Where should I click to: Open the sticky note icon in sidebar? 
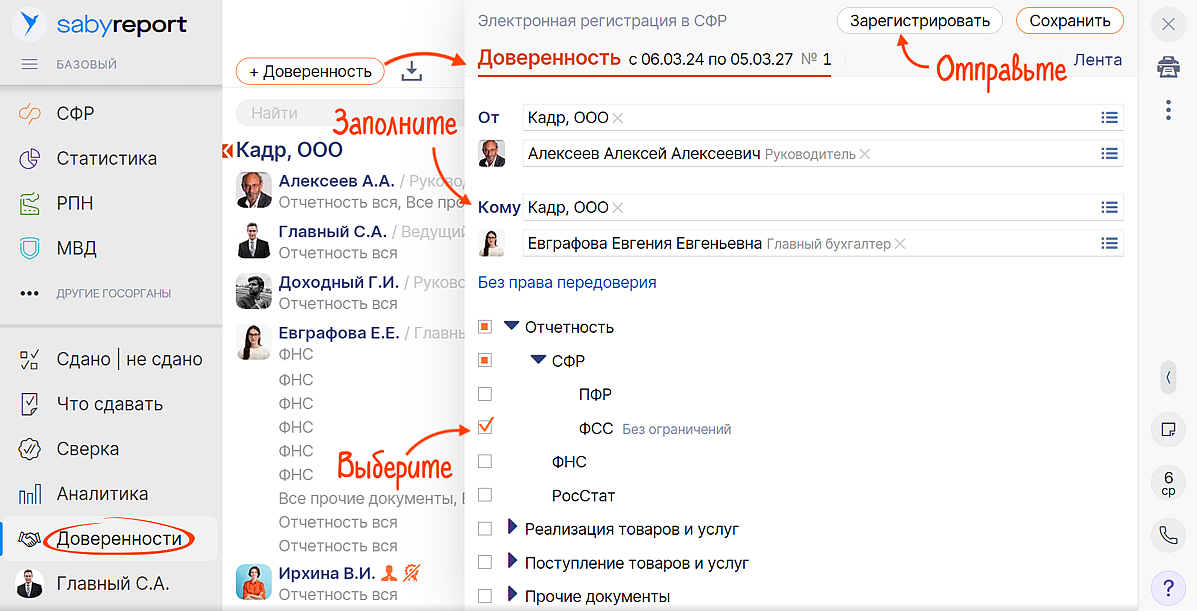pyautogui.click(x=1168, y=429)
